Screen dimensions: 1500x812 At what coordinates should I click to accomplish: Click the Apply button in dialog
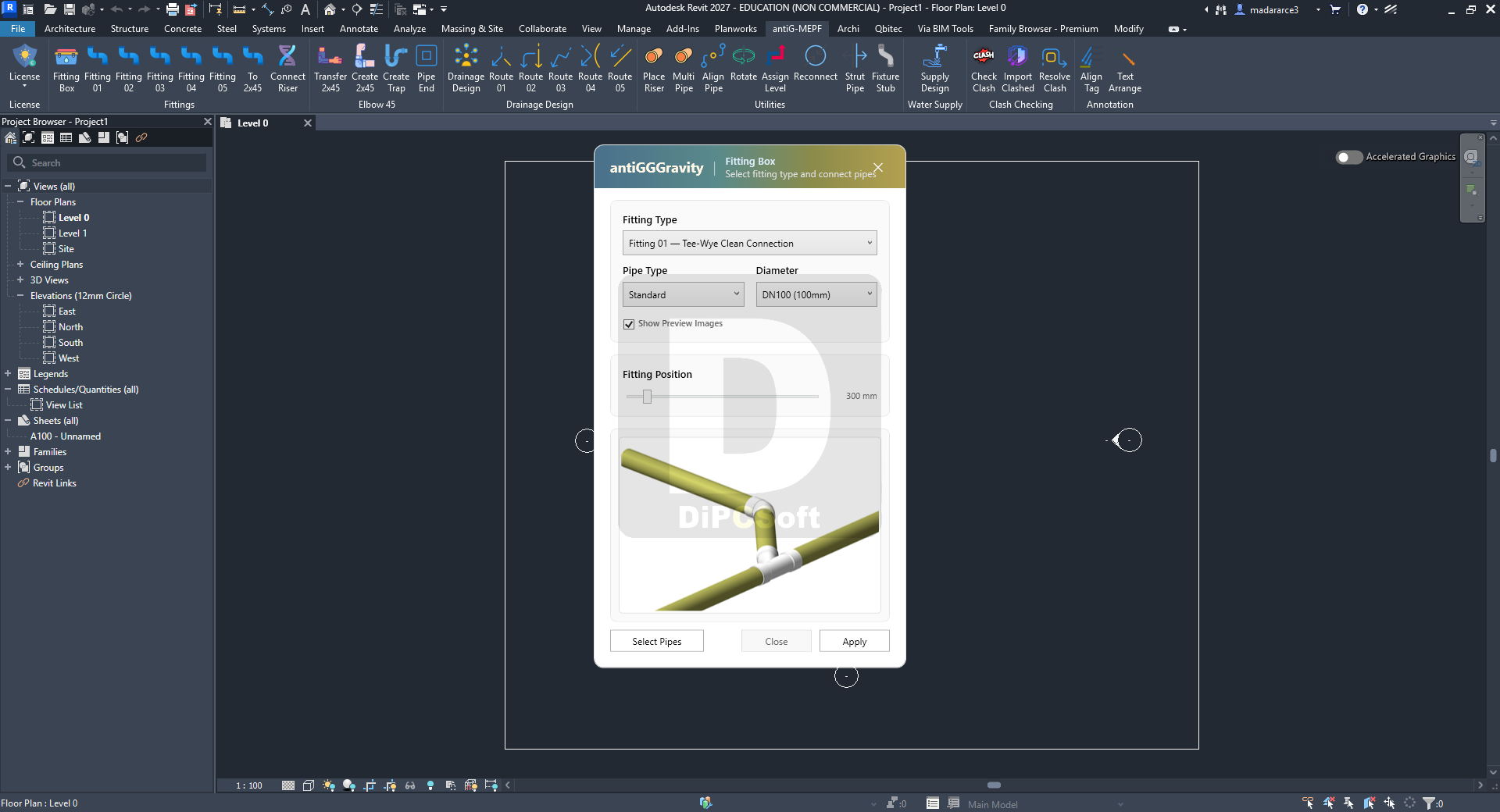click(x=855, y=641)
